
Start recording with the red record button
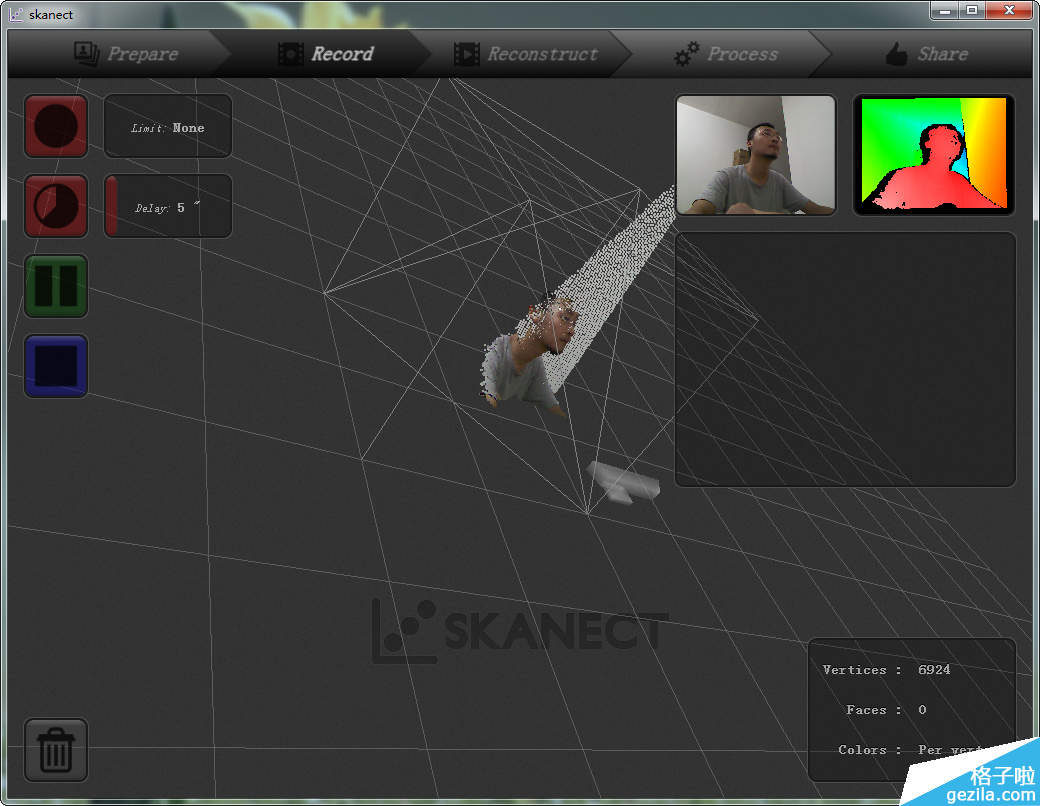click(56, 126)
